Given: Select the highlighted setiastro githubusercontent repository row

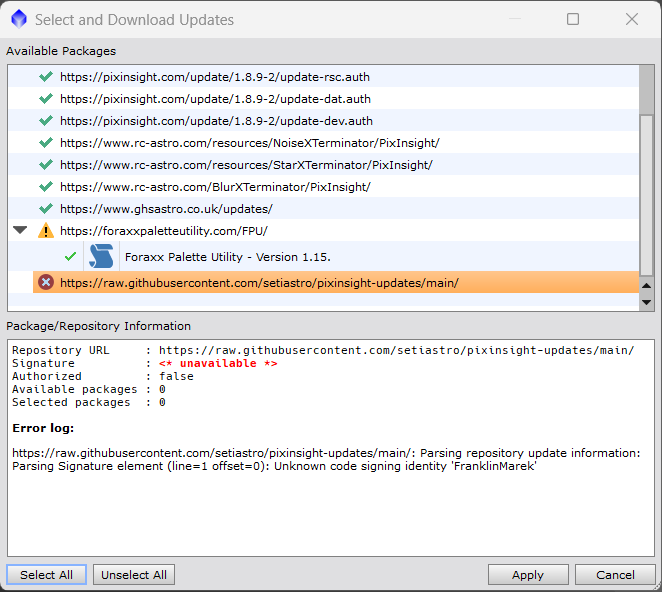Looking at the screenshot, I should tap(336, 282).
